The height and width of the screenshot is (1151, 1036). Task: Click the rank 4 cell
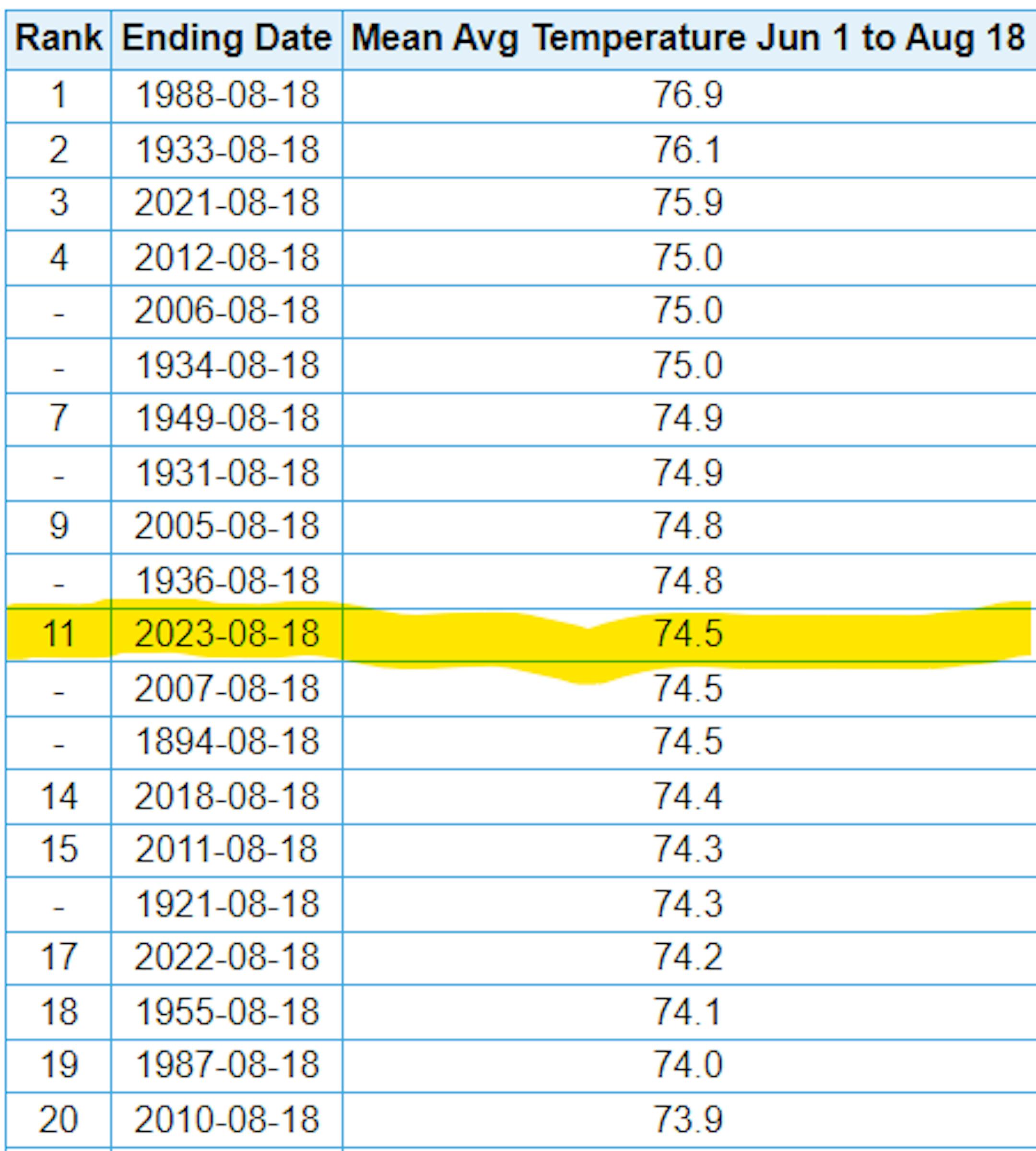(x=58, y=258)
